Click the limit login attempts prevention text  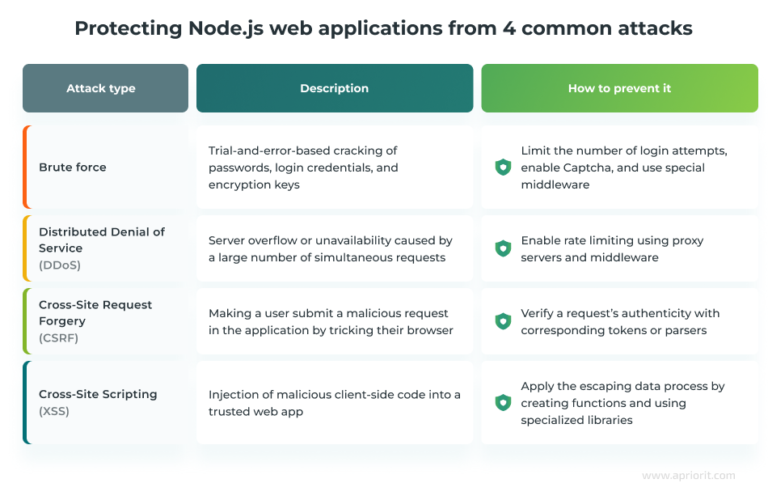click(x=623, y=167)
